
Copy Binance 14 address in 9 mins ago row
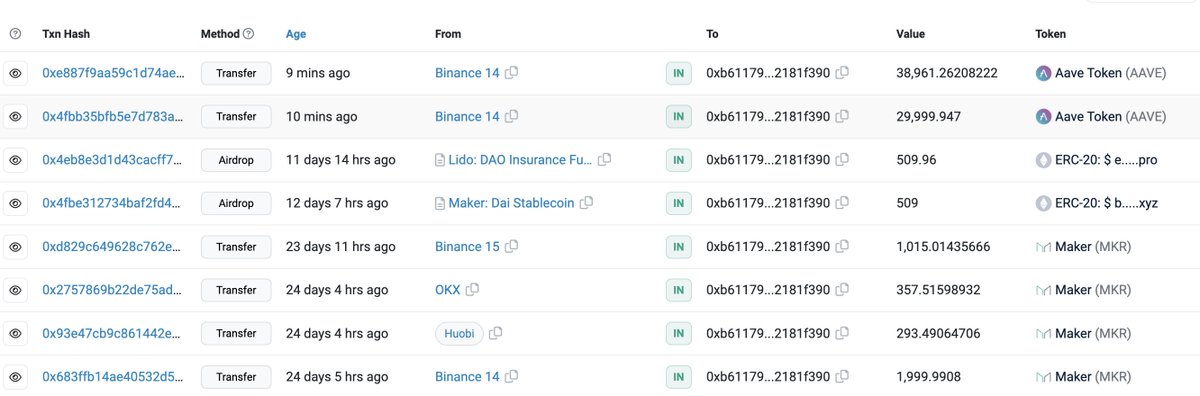pyautogui.click(x=512, y=73)
